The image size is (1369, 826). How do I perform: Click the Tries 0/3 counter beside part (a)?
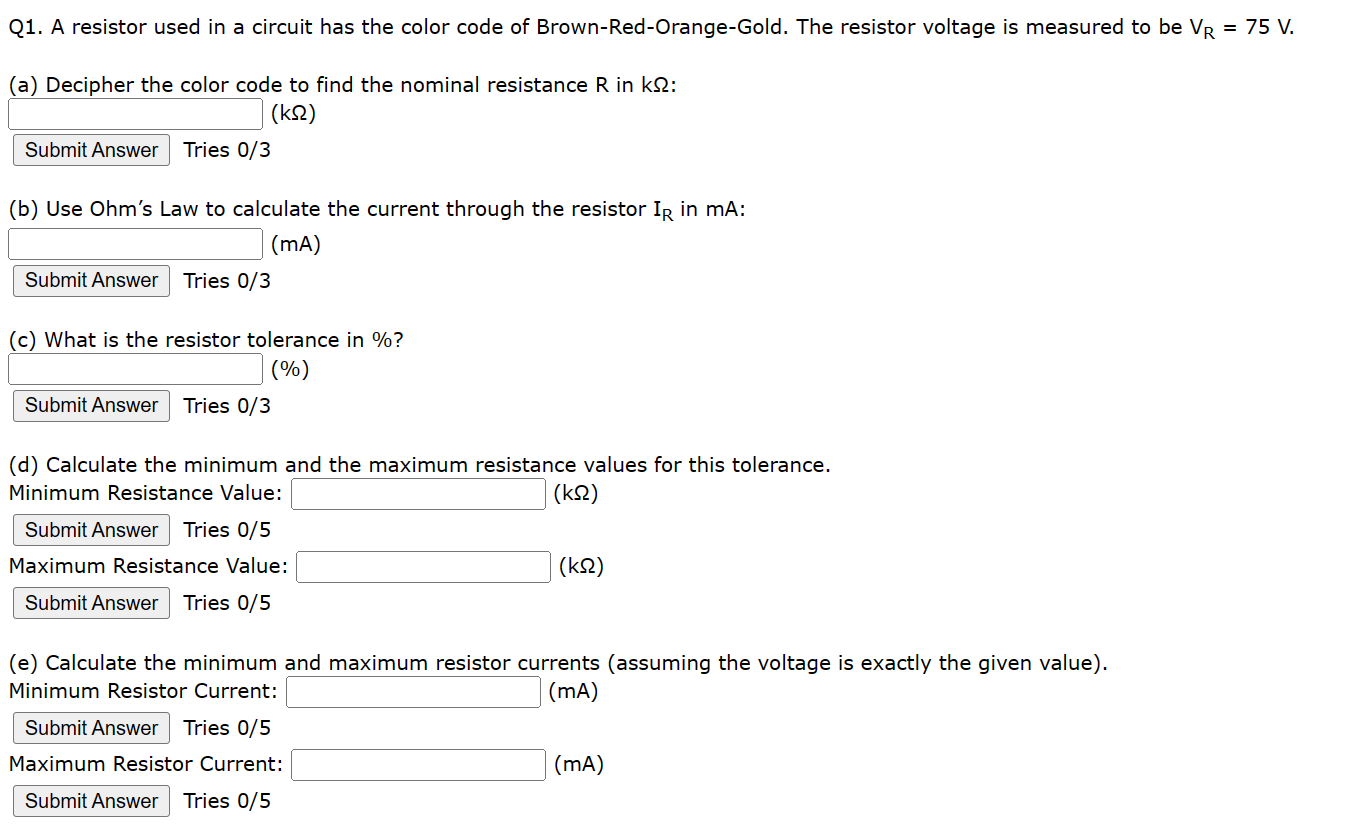point(226,149)
